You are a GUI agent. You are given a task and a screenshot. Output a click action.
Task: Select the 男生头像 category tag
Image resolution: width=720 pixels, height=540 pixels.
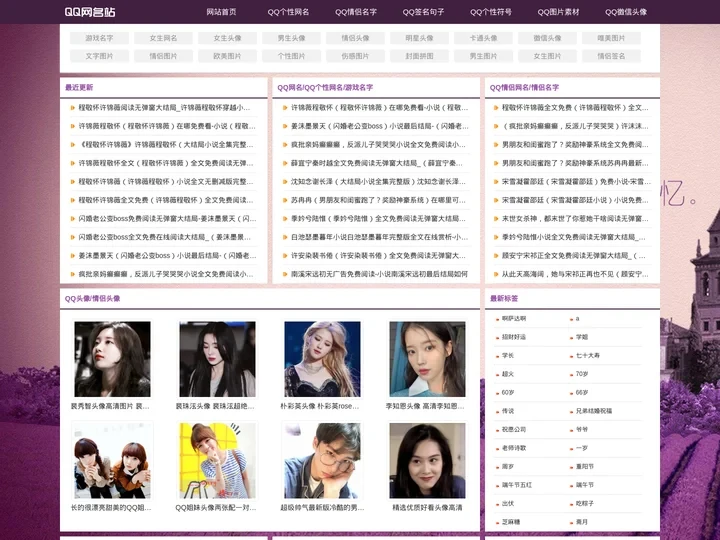[292, 38]
